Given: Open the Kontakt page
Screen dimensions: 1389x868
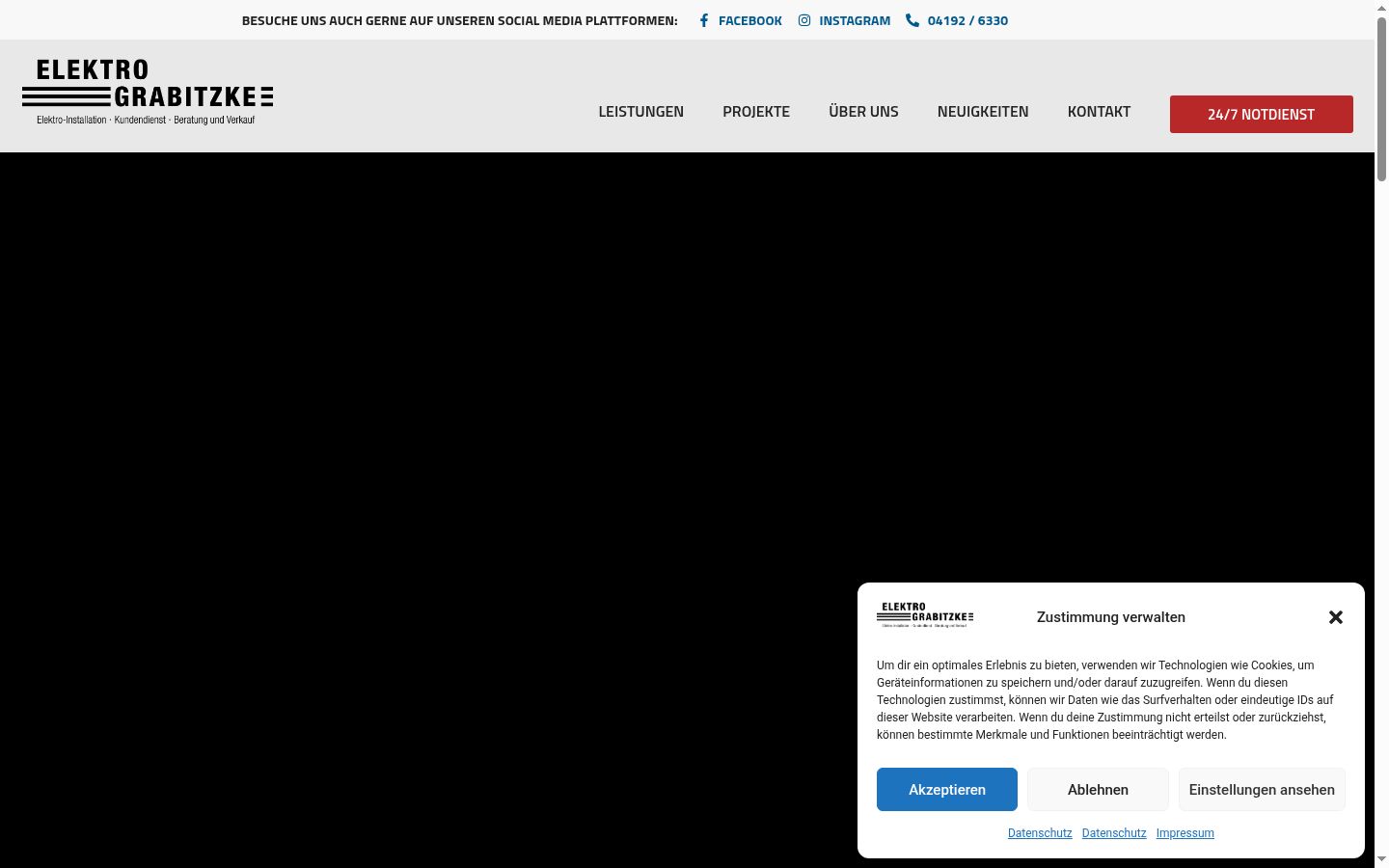Looking at the screenshot, I should coord(1099,112).
